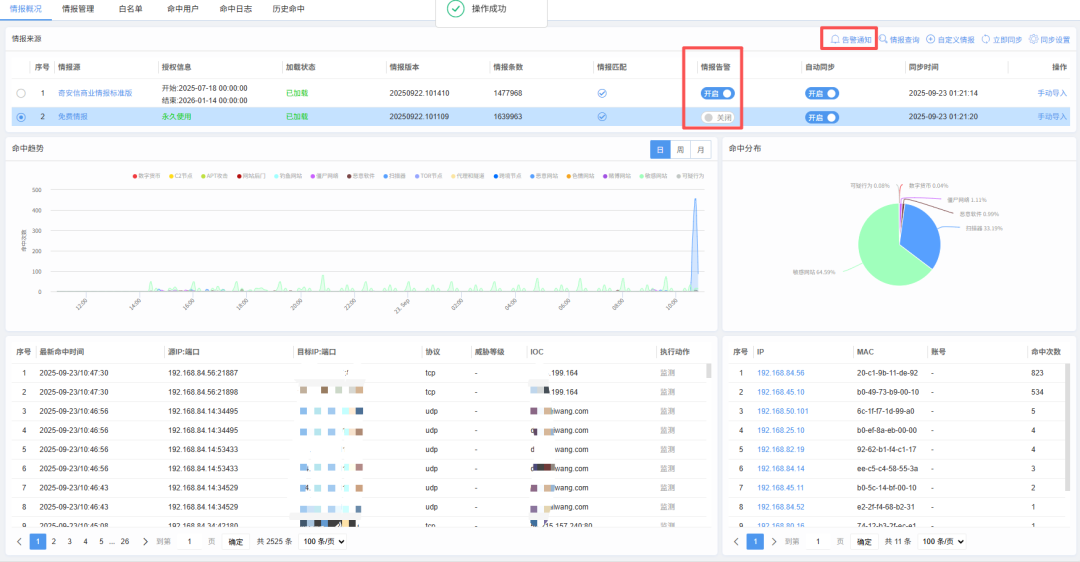
Task: Open 同步设置 gear settings
Action: [x=1034, y=39]
